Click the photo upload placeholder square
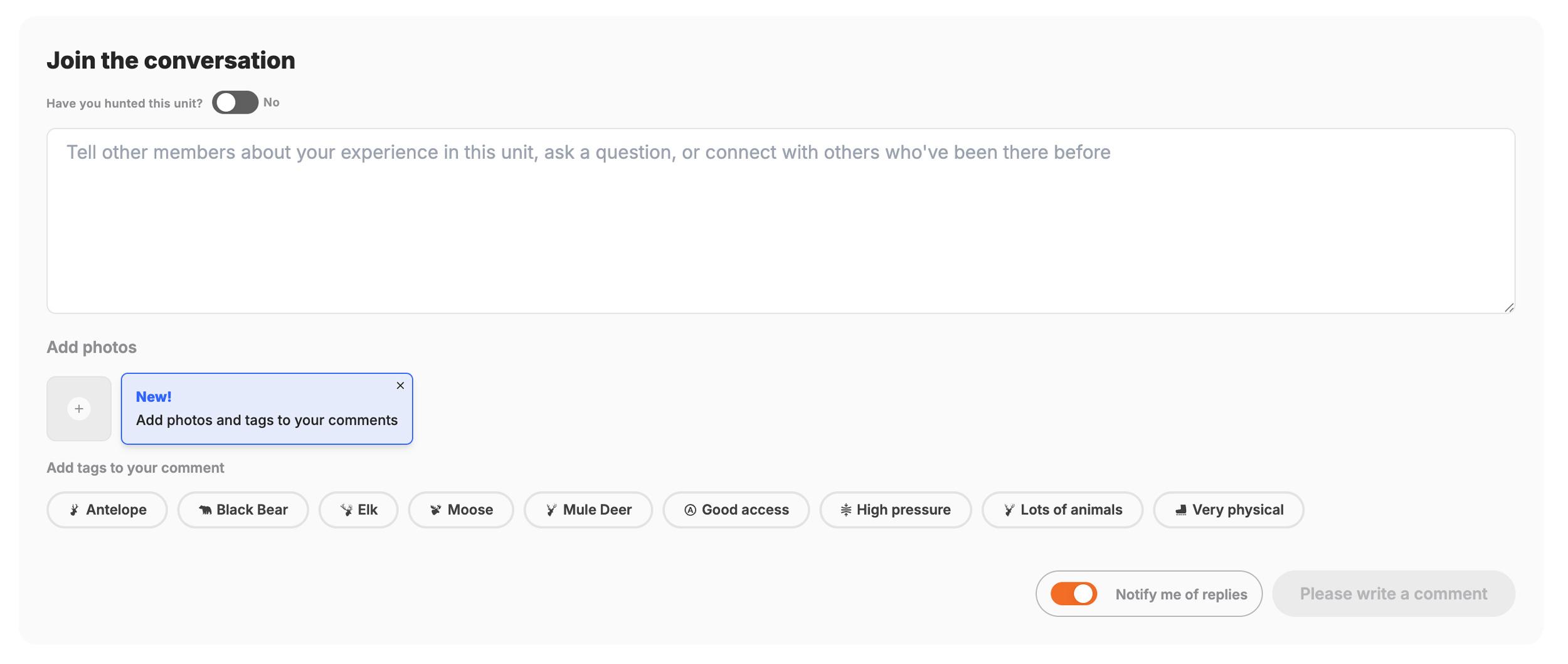 78,408
